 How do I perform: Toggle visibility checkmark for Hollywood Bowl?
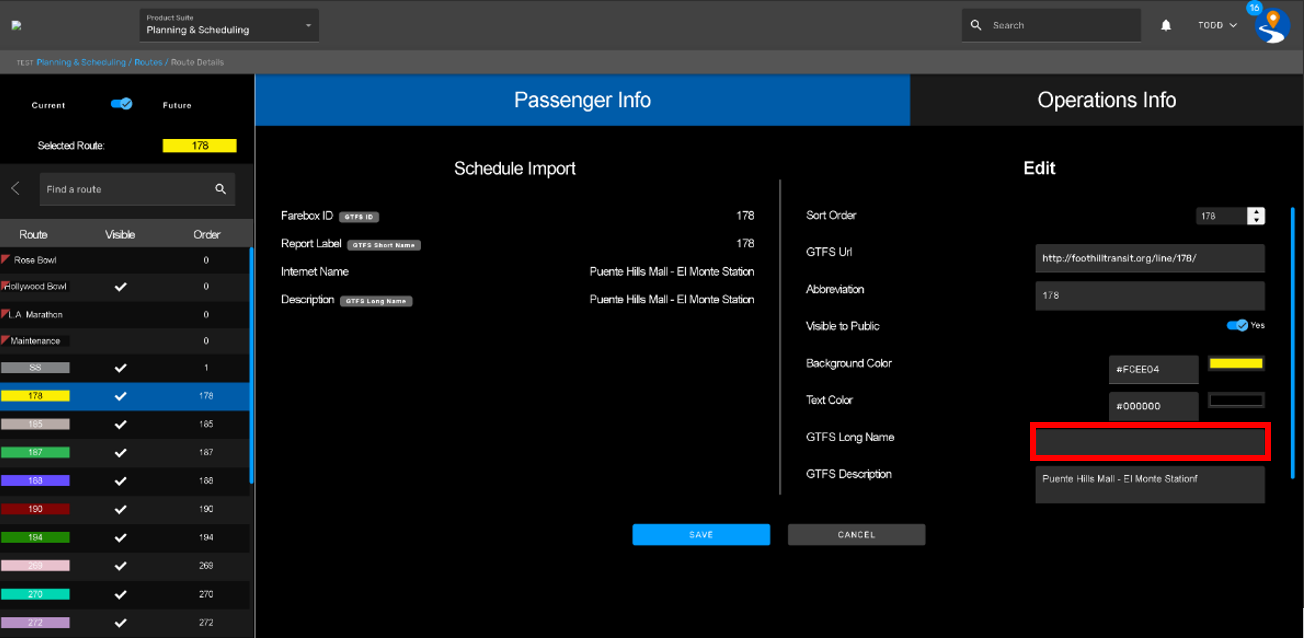coord(121,287)
